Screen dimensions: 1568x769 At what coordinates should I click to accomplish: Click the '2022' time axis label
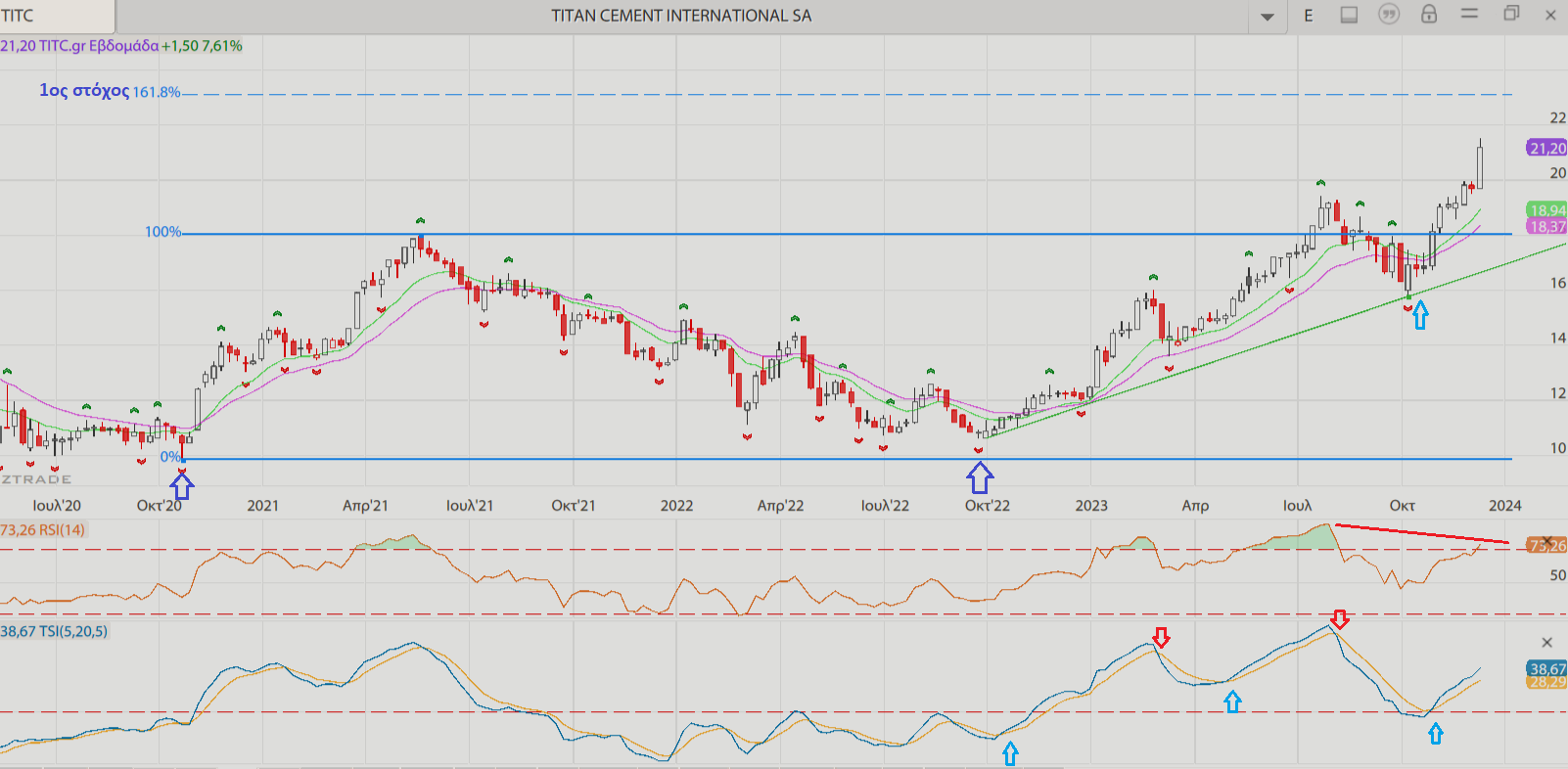coord(676,506)
